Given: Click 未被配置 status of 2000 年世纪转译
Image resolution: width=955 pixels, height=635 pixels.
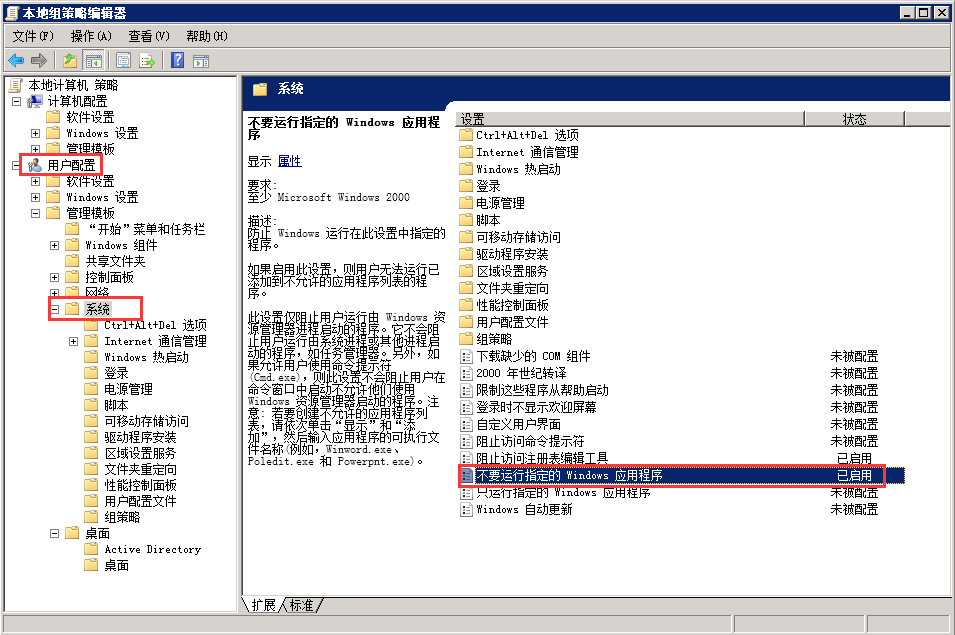Looking at the screenshot, I should coord(855,373).
